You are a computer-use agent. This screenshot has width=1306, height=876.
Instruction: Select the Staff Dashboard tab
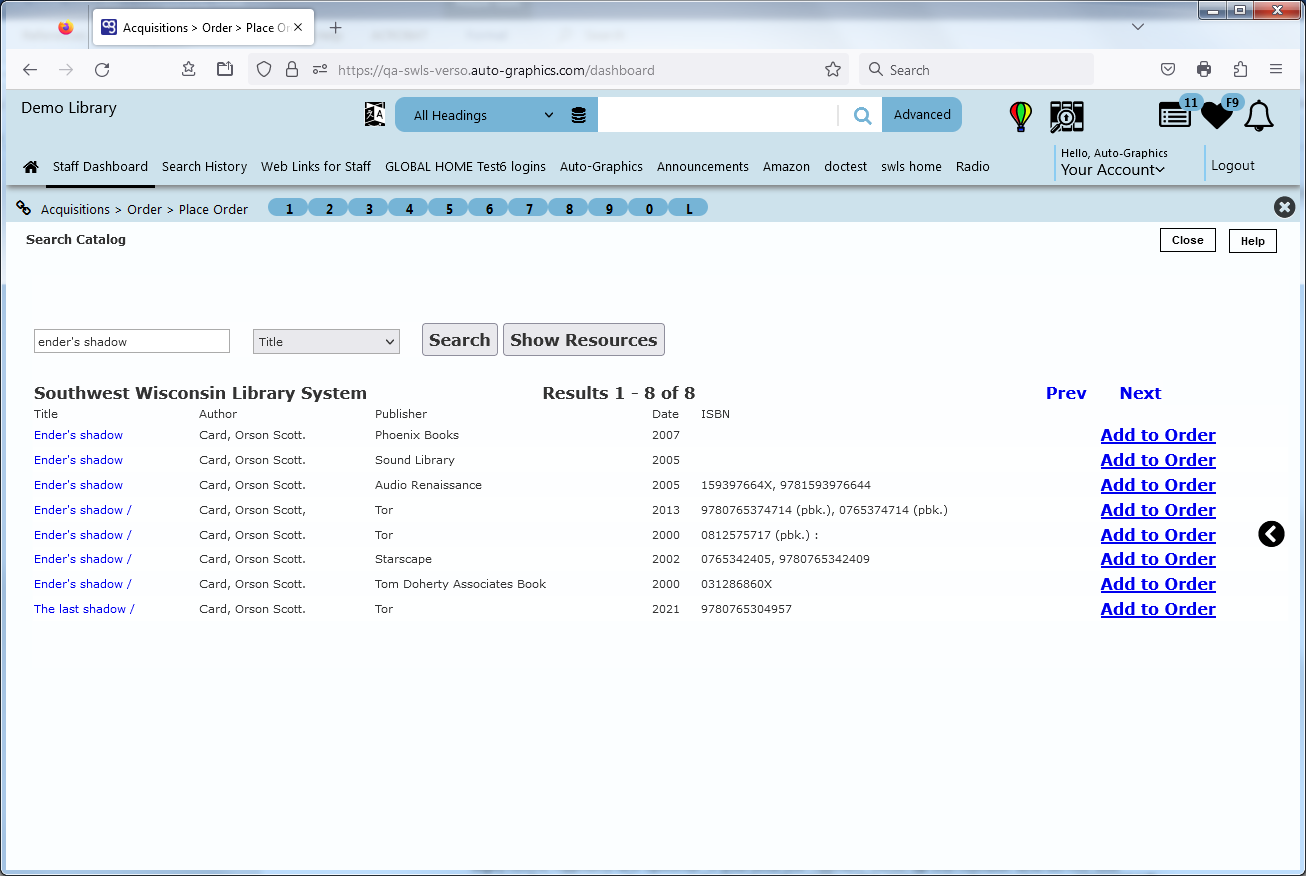point(100,167)
